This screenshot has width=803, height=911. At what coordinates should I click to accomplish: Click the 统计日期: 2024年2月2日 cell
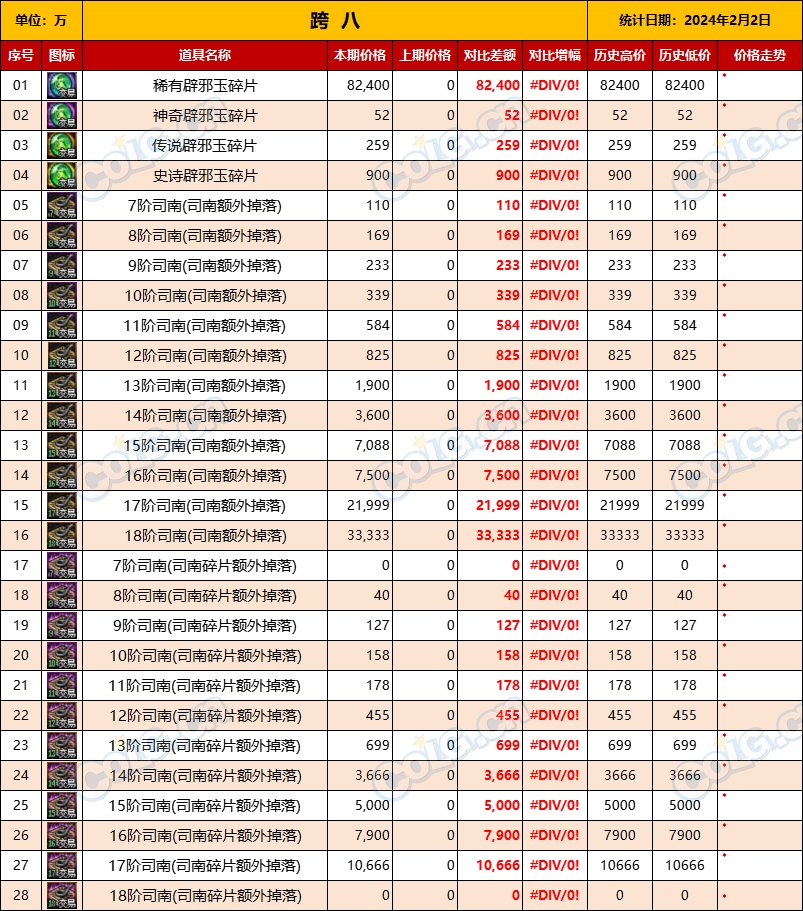[x=695, y=20]
